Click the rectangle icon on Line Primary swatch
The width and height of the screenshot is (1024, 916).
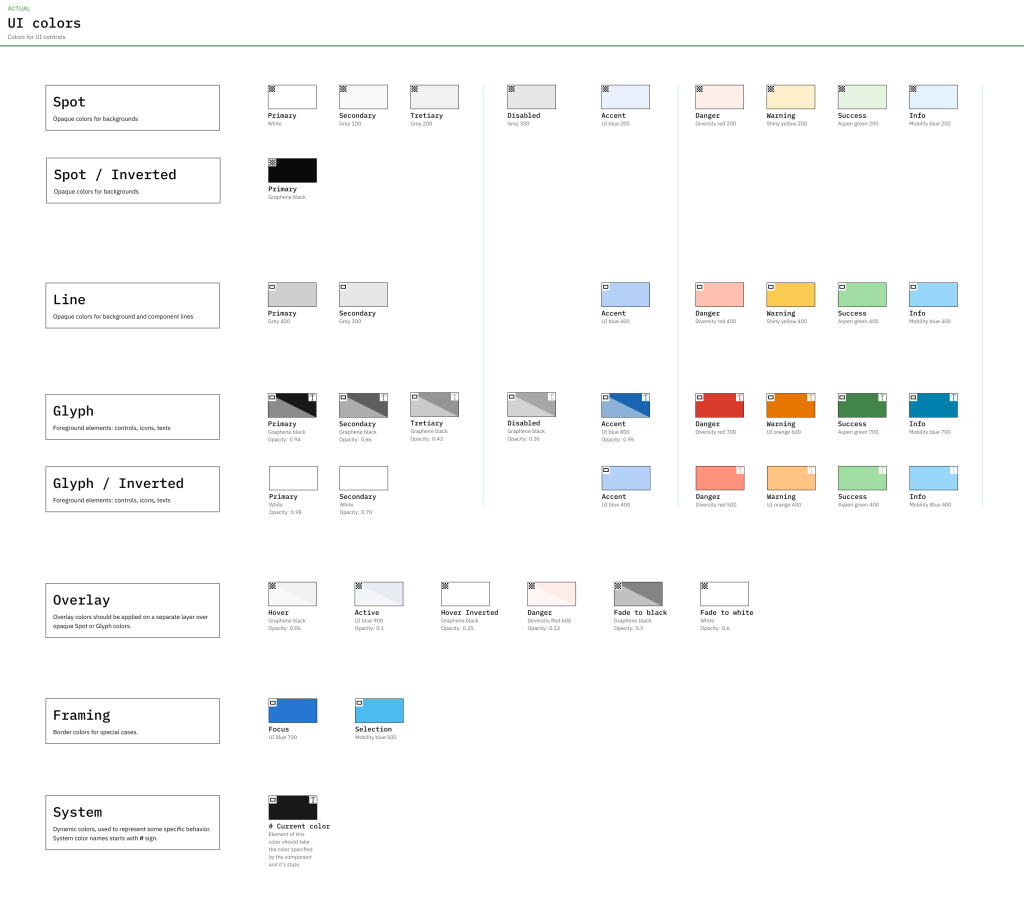pos(272,287)
